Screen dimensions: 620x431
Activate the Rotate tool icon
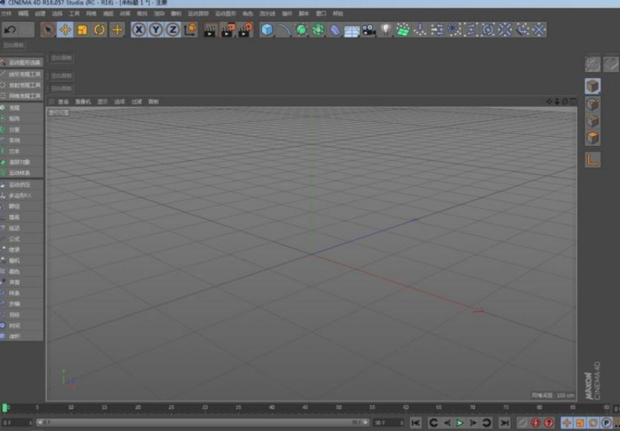tap(100, 30)
